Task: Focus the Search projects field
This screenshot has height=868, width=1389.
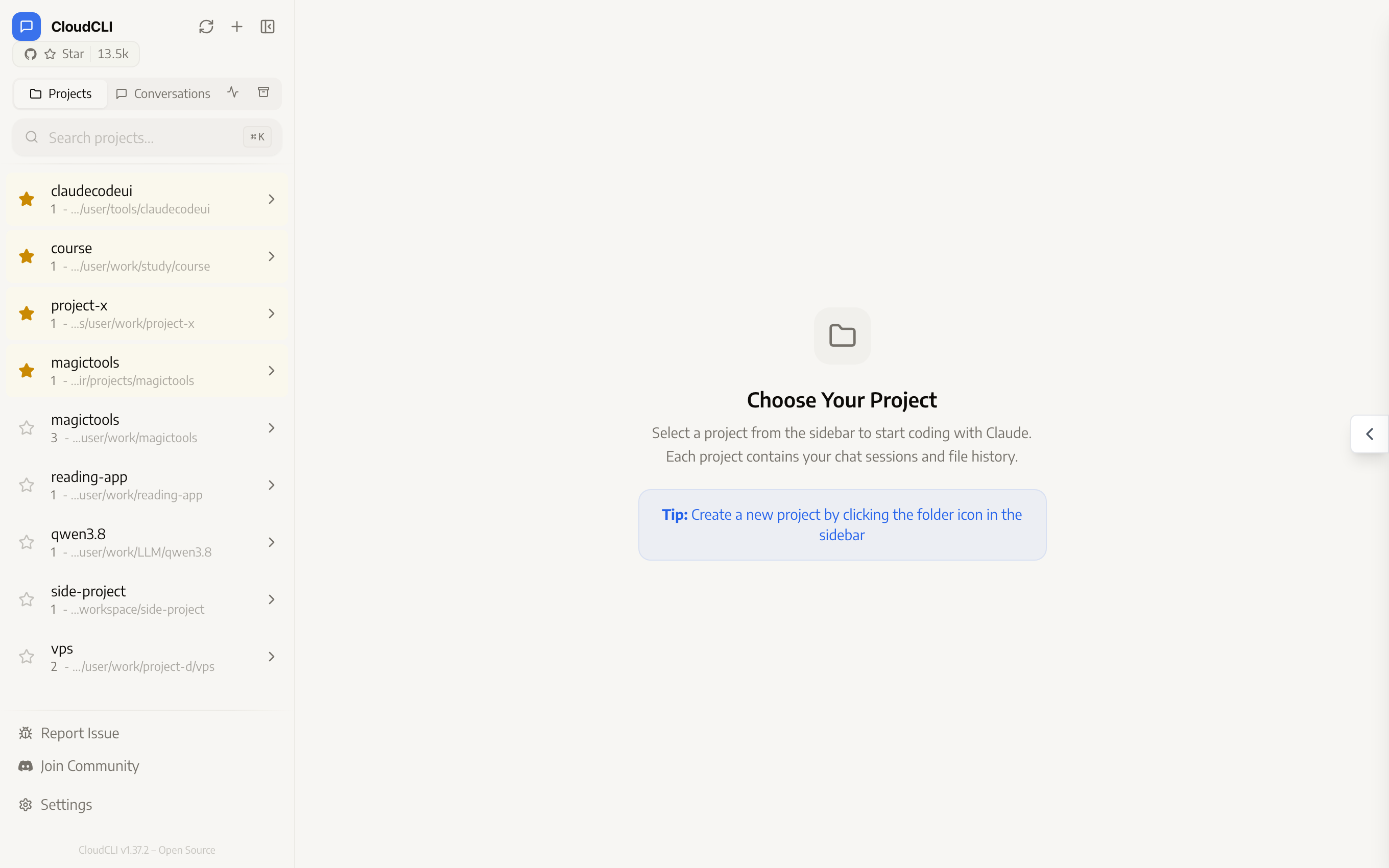Action: [147, 137]
